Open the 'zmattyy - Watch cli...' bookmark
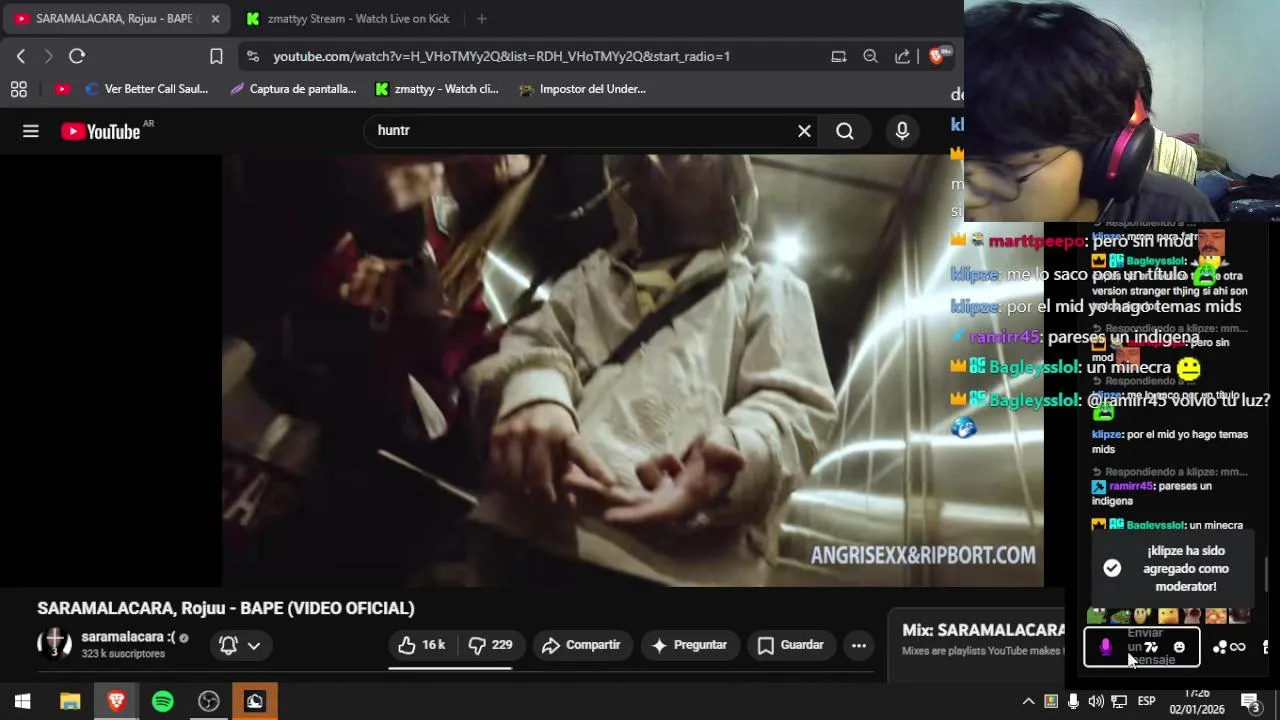This screenshot has width=1280, height=720. pyautogui.click(x=437, y=89)
